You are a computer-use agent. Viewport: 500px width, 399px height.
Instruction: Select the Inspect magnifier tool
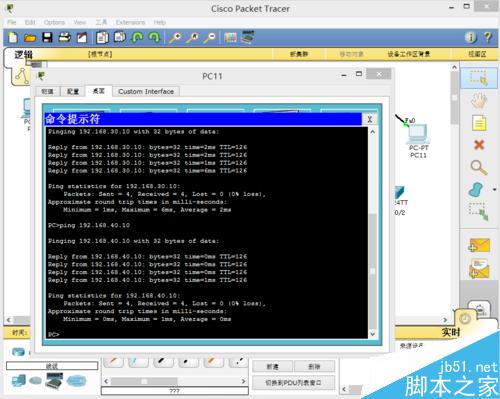click(479, 167)
